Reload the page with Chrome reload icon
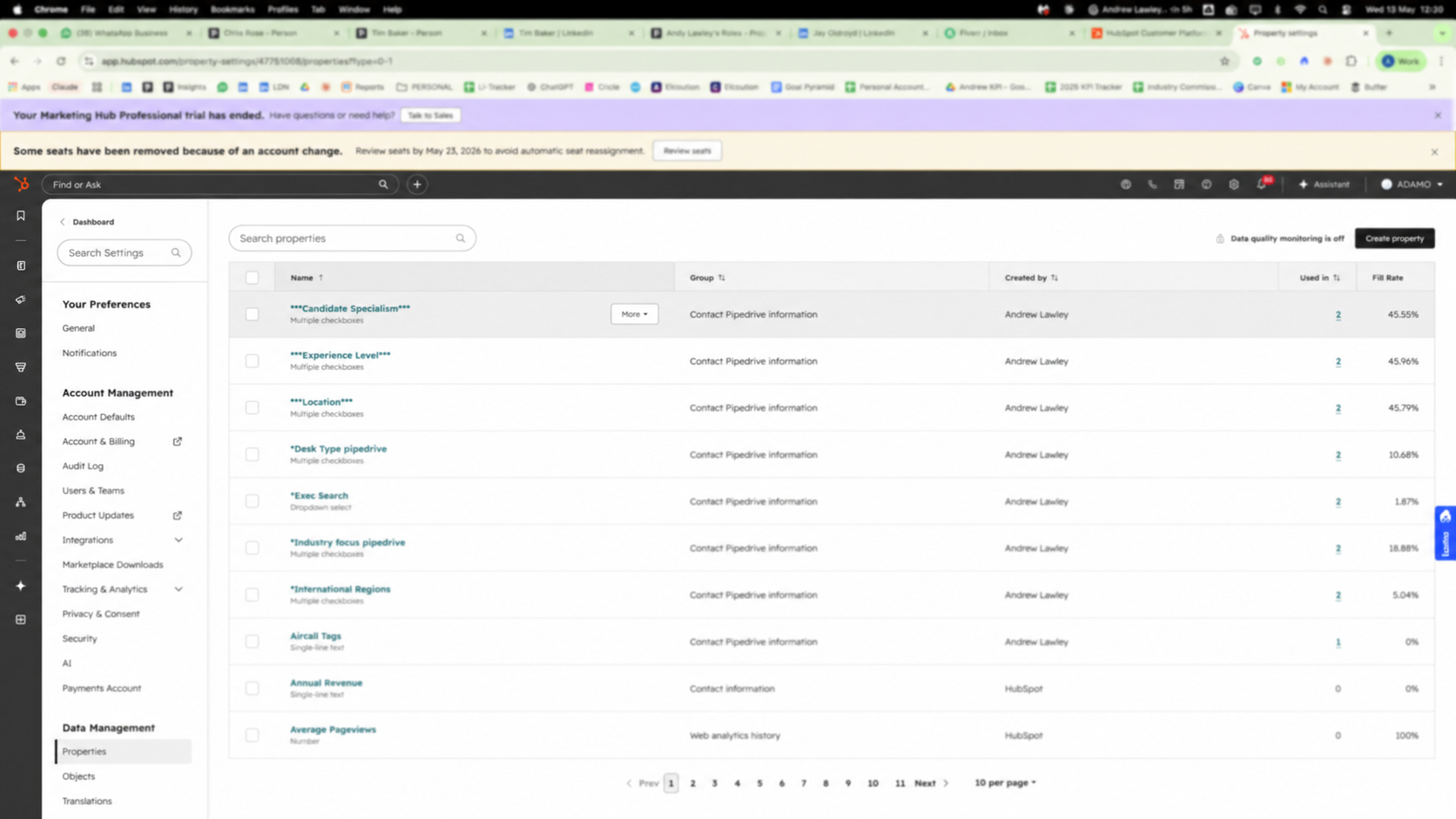The image size is (1456, 819). point(61,61)
